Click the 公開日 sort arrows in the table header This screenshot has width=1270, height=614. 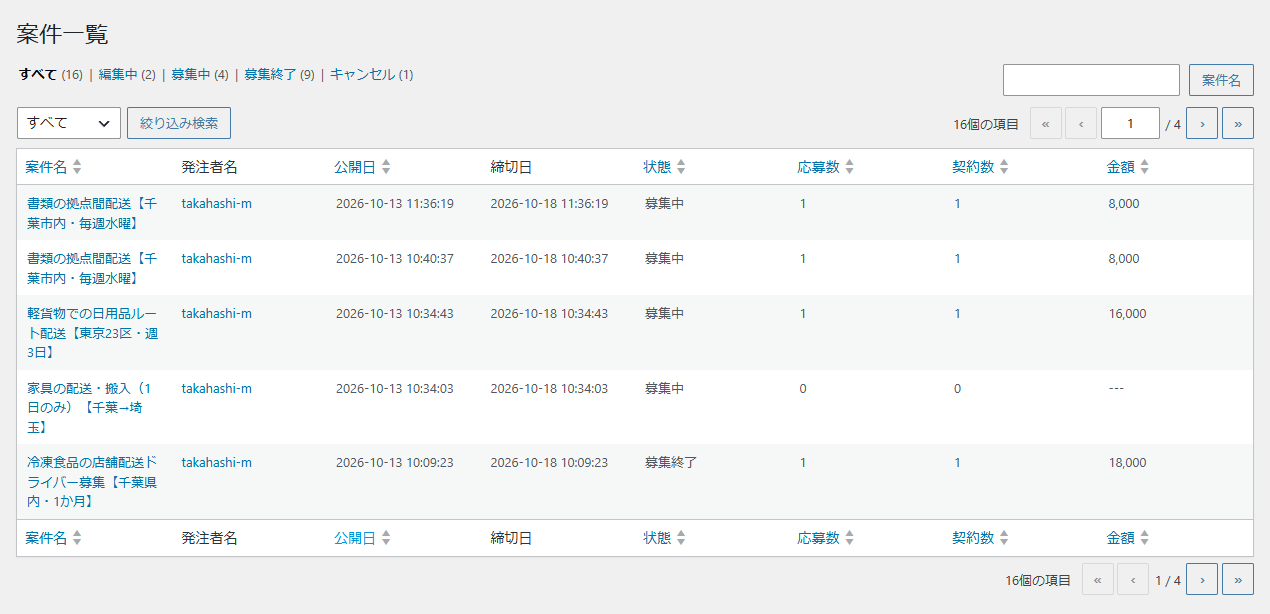pos(386,167)
